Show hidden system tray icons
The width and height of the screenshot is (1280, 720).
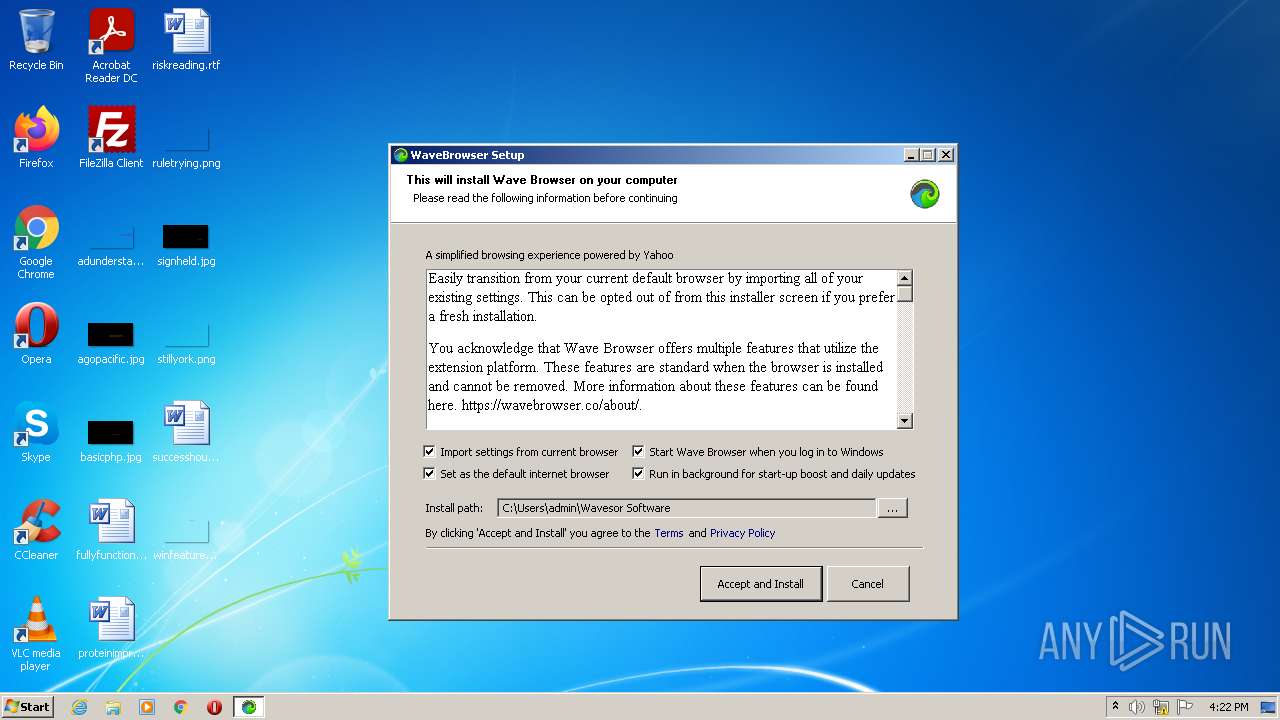[x=1115, y=707]
